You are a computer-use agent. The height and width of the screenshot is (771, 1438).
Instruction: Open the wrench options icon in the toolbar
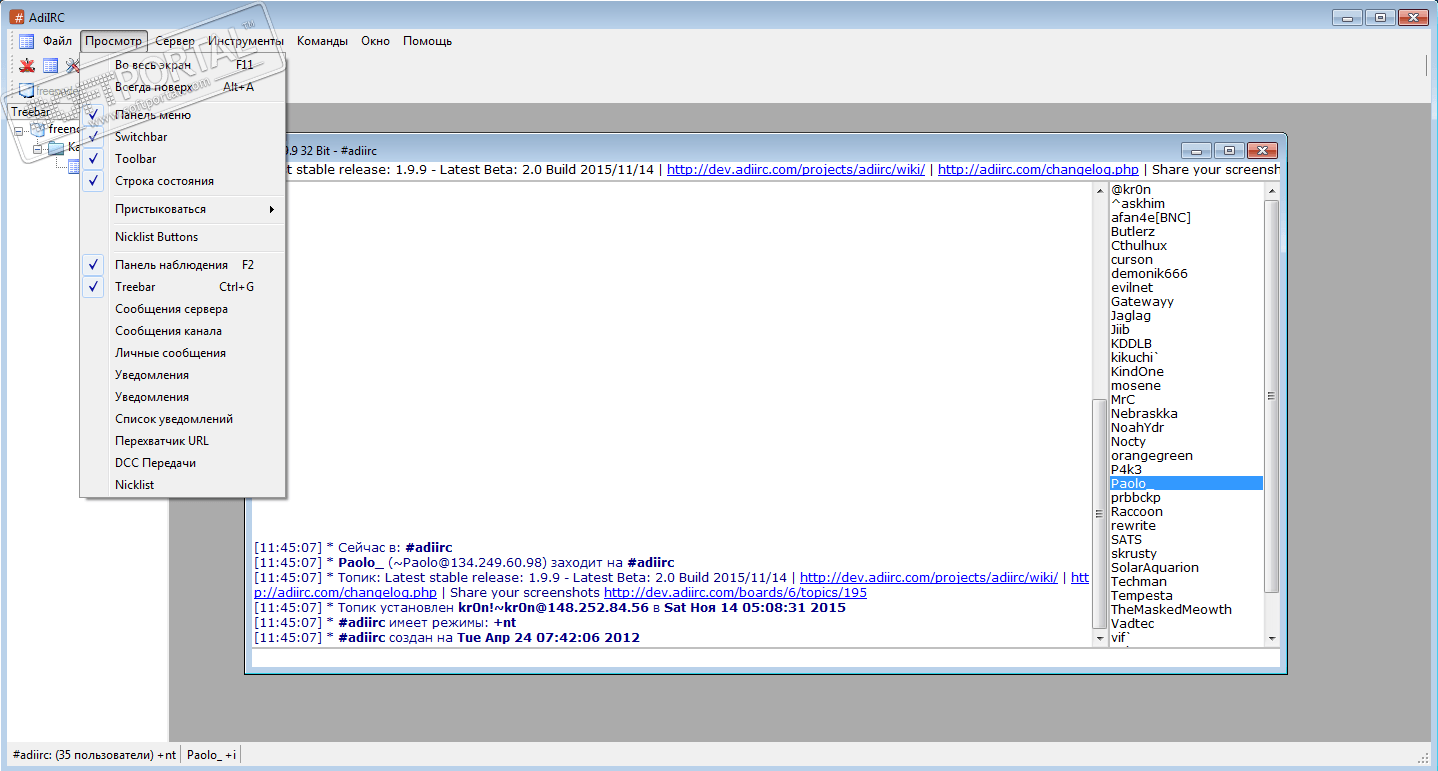(72, 66)
